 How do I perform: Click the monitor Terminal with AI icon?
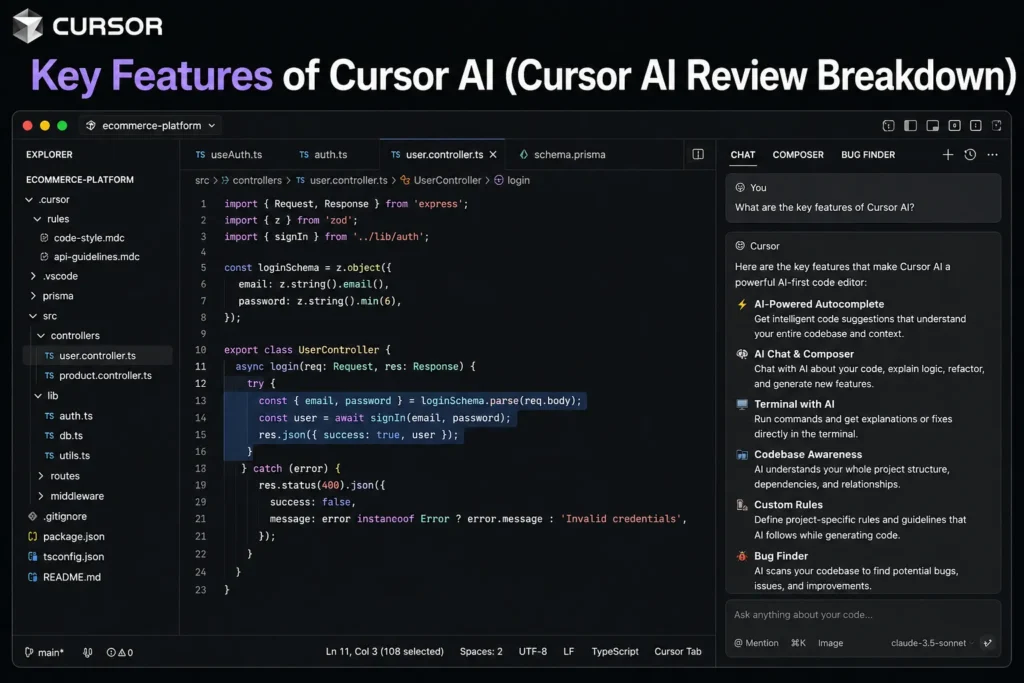tap(742, 404)
